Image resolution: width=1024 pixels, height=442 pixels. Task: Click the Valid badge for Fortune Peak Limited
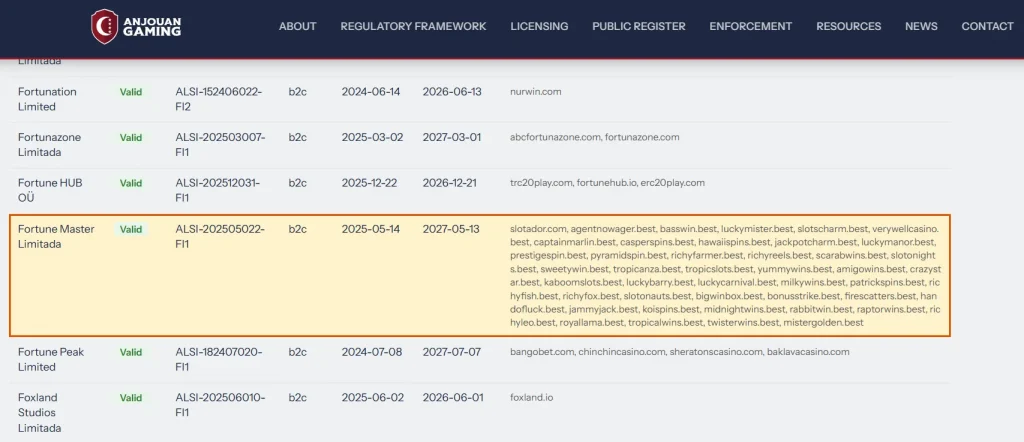pyautogui.click(x=131, y=353)
